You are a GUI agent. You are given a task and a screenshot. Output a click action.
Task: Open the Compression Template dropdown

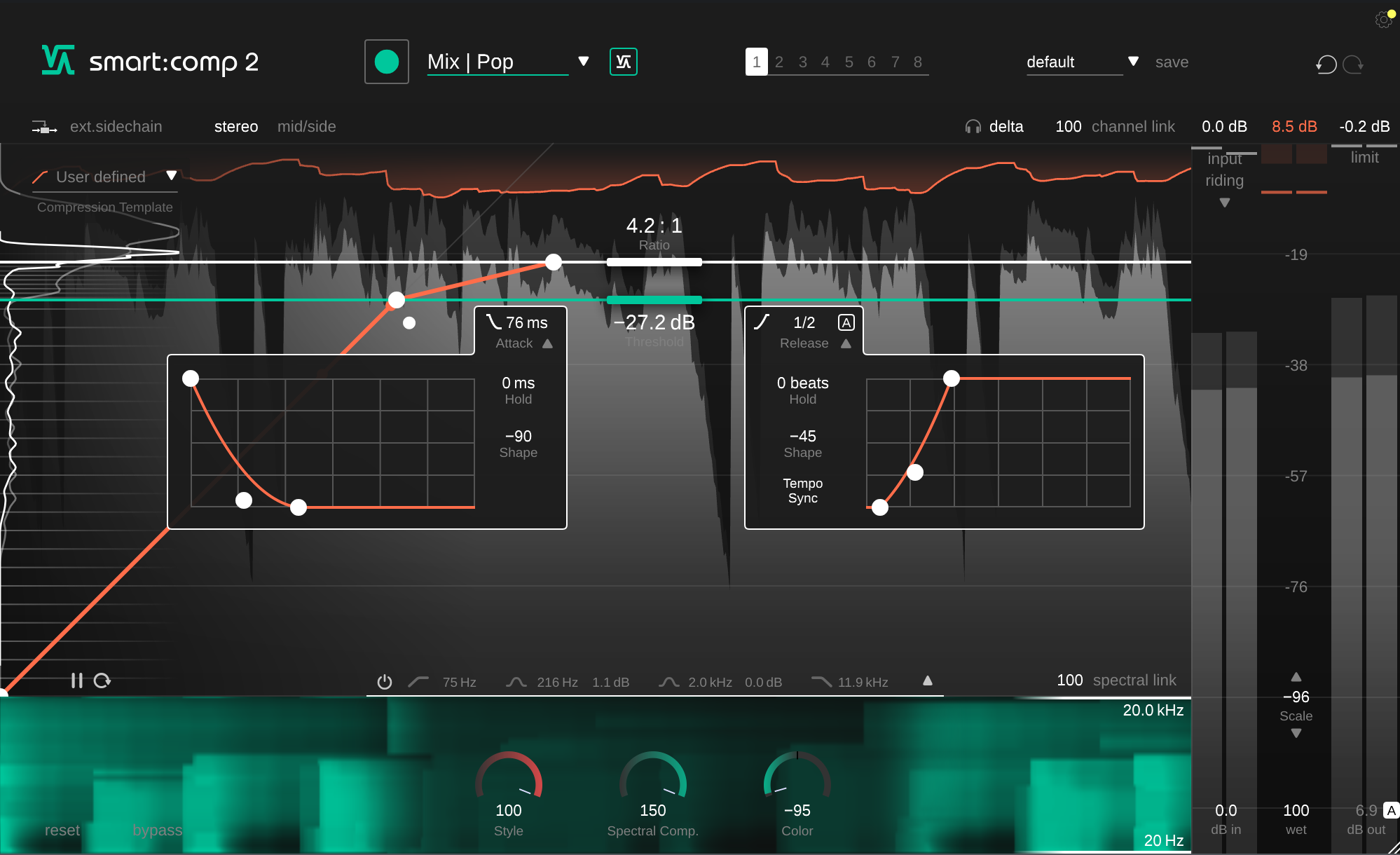pyautogui.click(x=172, y=176)
